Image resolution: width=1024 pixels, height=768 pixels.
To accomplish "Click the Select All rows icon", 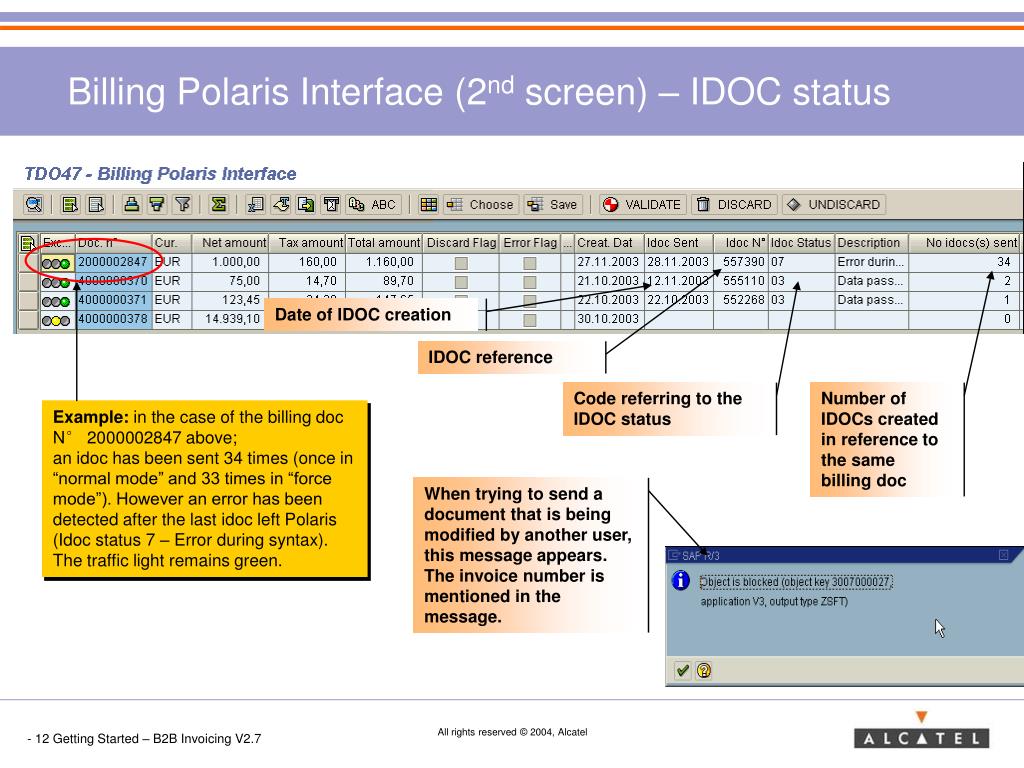I will [70, 204].
